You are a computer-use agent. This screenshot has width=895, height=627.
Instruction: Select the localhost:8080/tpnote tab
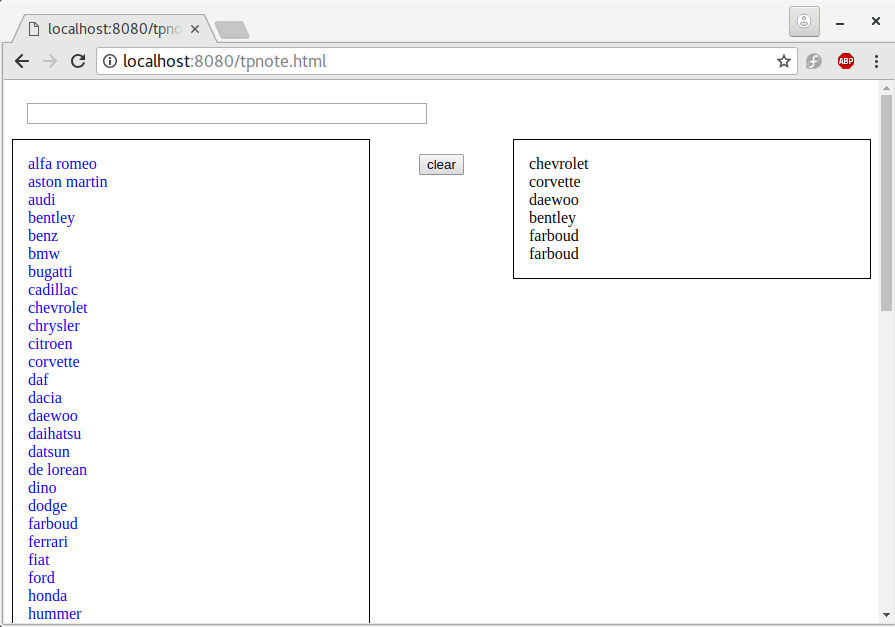[114, 29]
